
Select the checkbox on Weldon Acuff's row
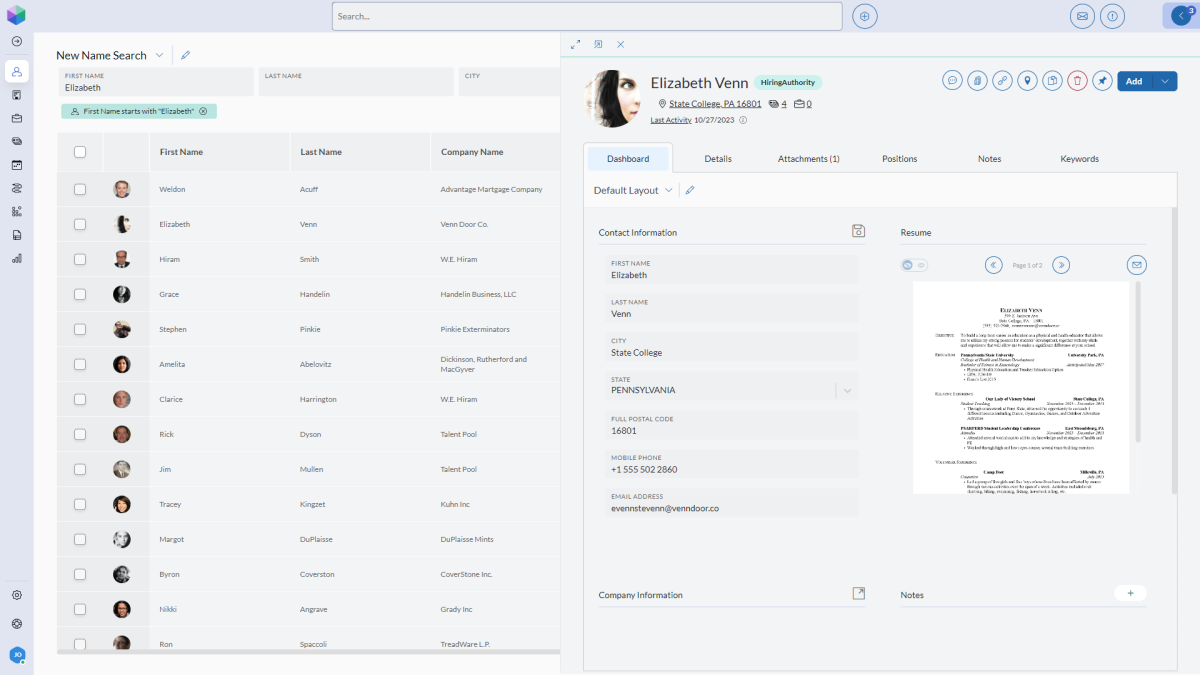80,189
